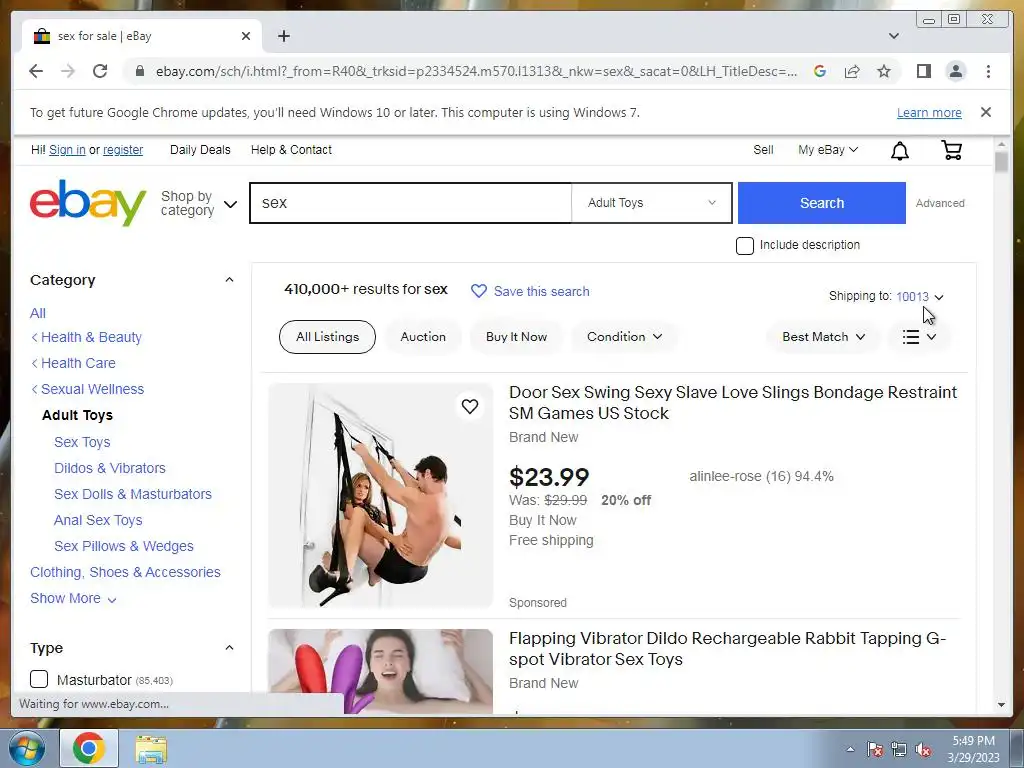Screen dimensions: 1024x768
Task: Open the Best Match sort dropdown
Action: pyautogui.click(x=823, y=337)
